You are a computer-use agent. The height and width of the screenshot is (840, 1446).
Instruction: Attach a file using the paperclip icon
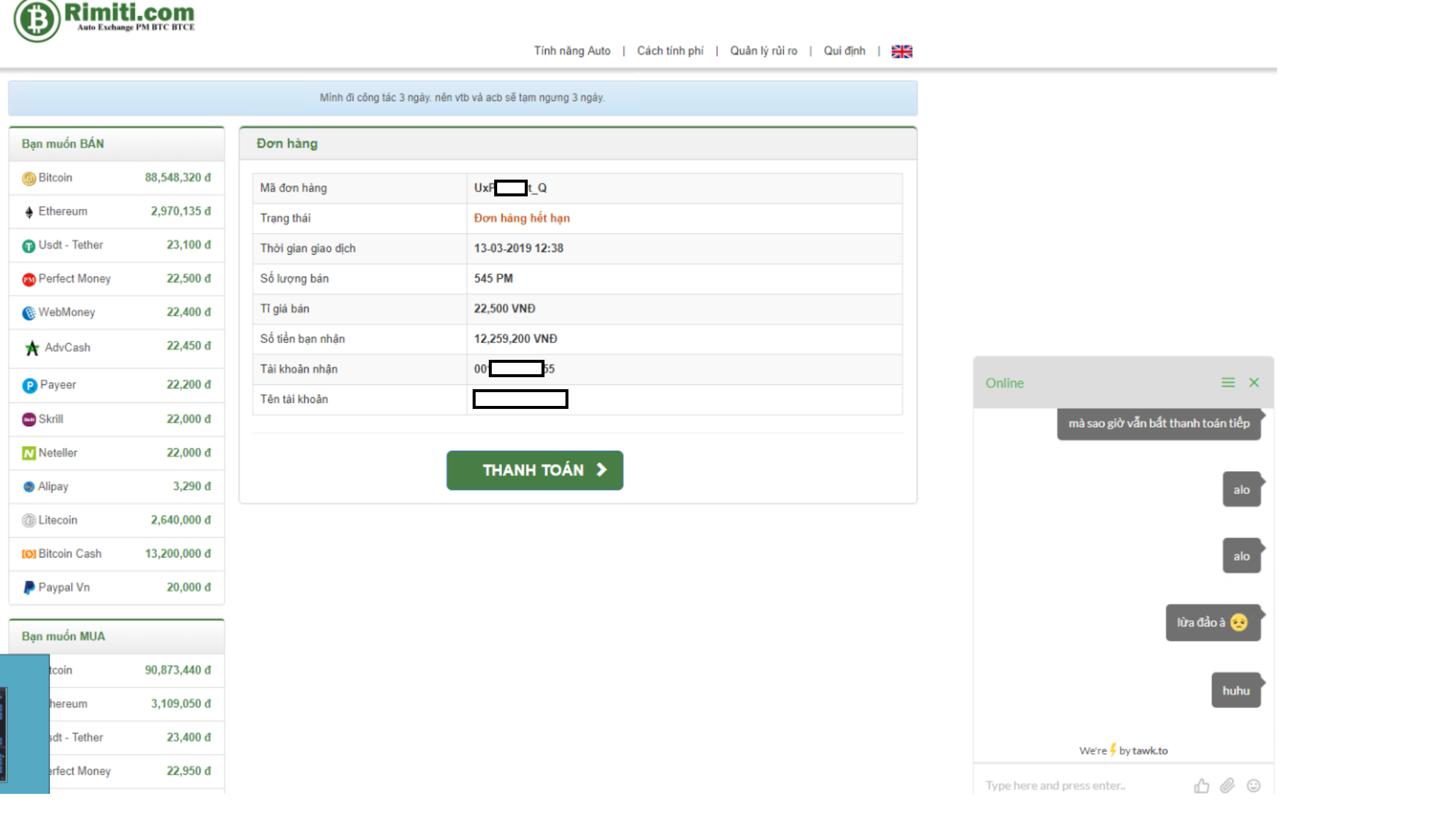tap(1227, 786)
